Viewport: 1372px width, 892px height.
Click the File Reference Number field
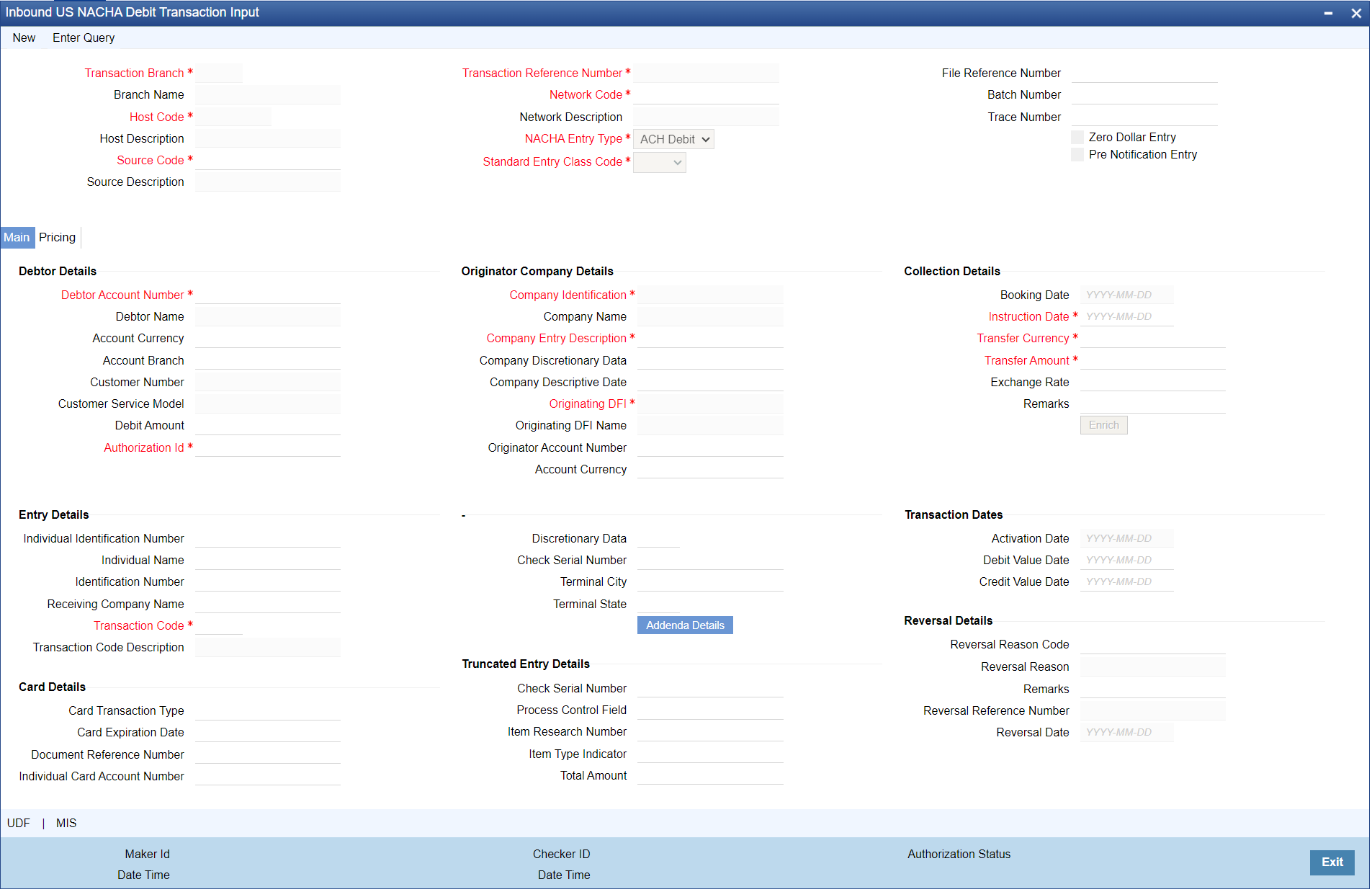click(x=1144, y=73)
